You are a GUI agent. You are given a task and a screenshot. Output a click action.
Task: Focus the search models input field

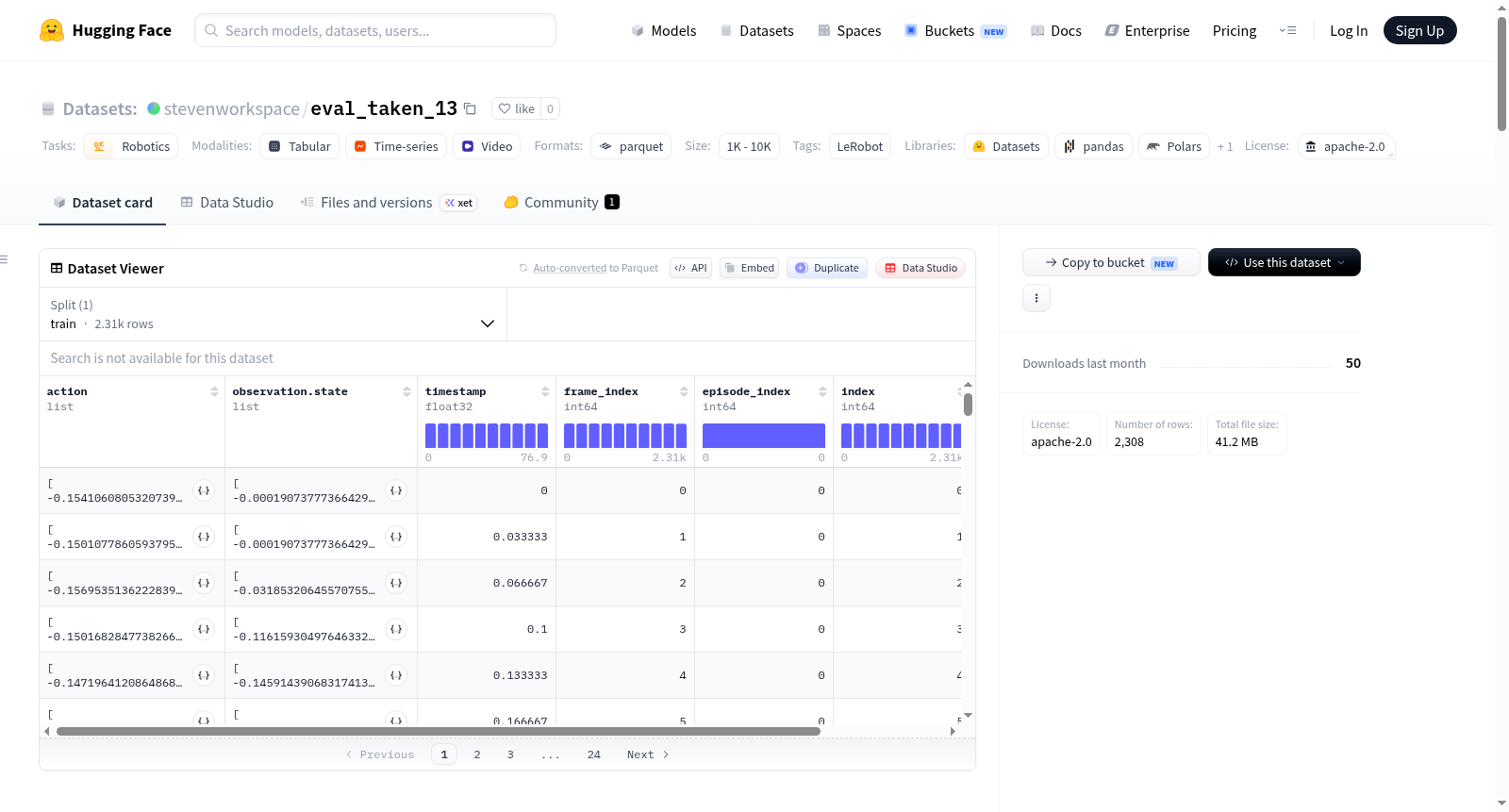(375, 30)
